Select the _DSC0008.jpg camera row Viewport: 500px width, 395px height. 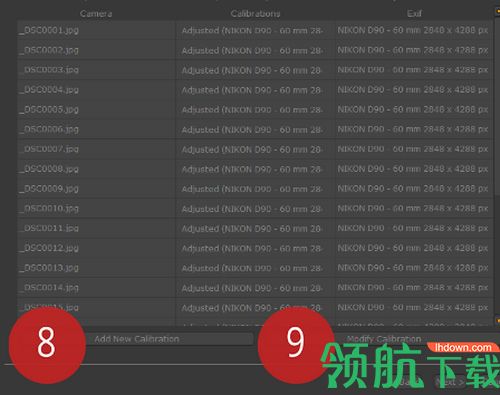click(96, 169)
